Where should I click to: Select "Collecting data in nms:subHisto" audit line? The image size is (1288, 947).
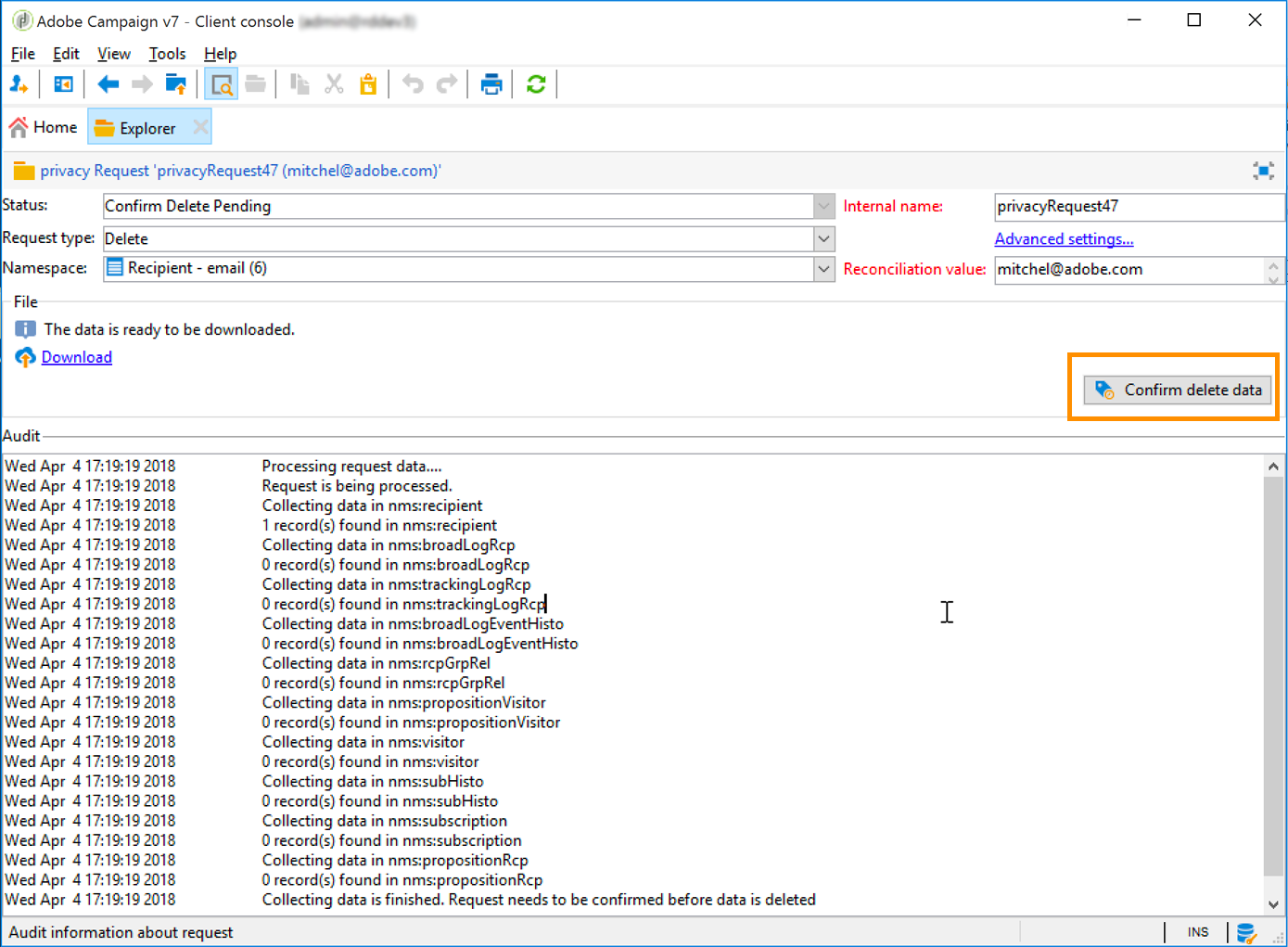tap(373, 782)
